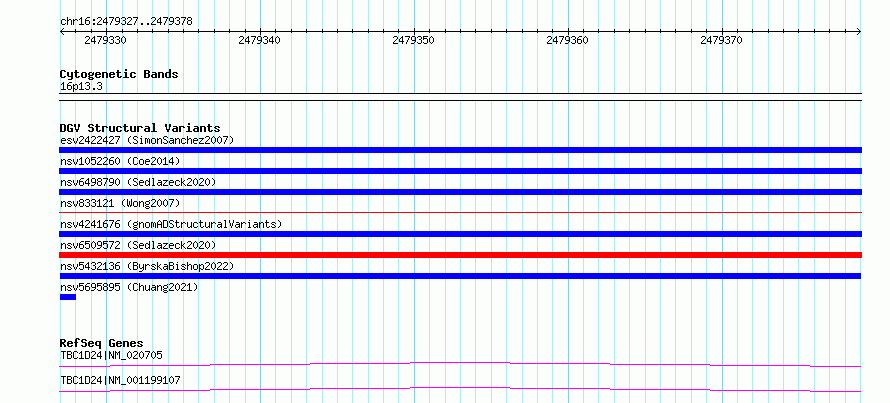Open transcript TBC1D24|NM_020705 label
This screenshot has width=890, height=403.
[x=111, y=355]
